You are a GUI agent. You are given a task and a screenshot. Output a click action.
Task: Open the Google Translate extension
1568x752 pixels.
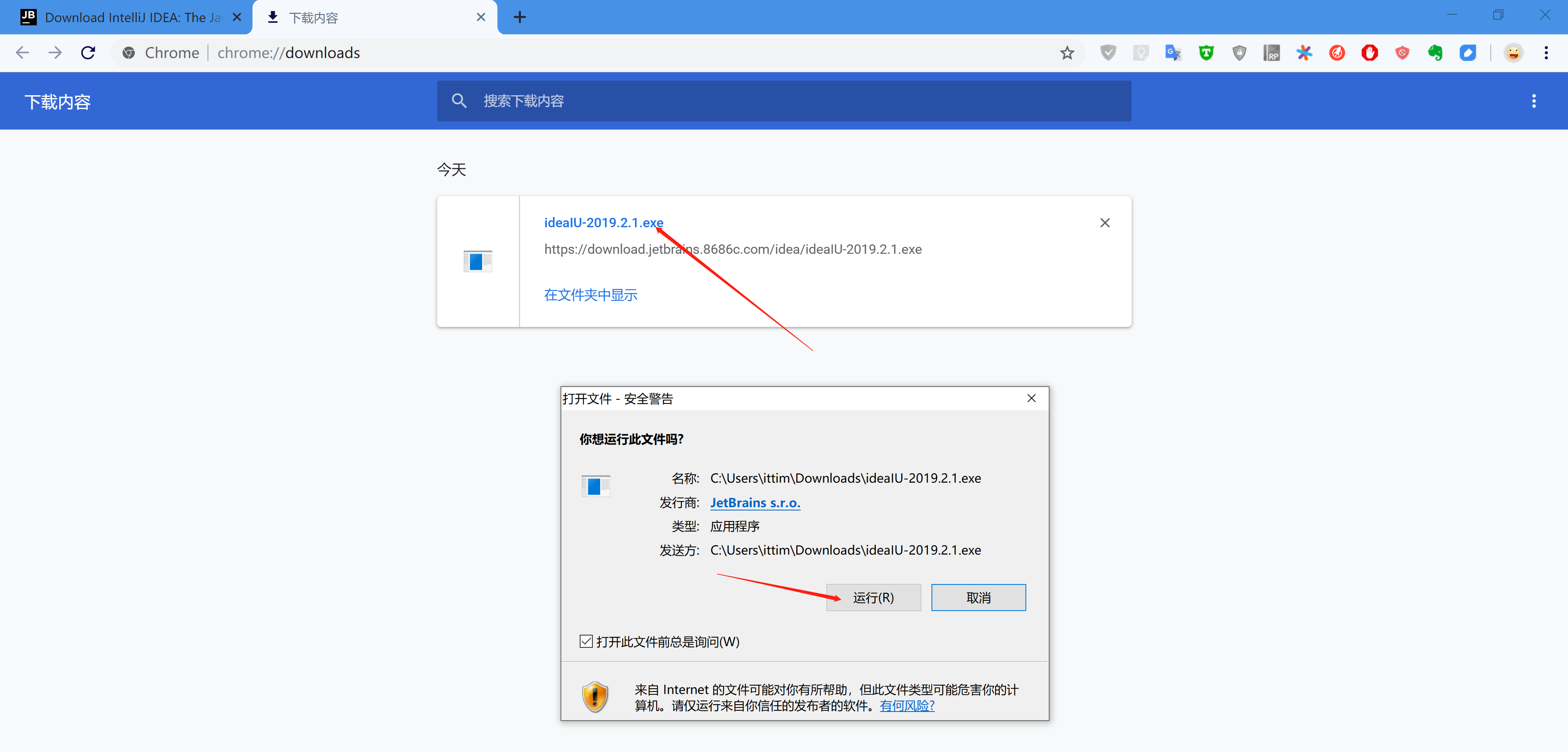pyautogui.click(x=1174, y=53)
